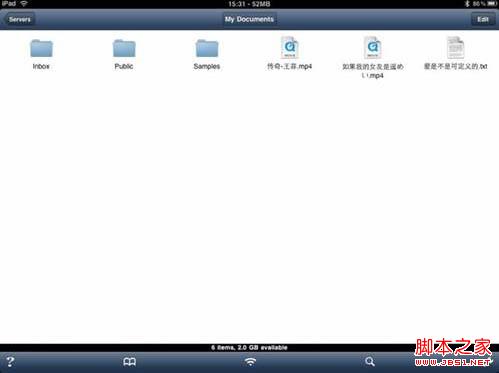Tap the time display in status bar
Screen dimensions: 499x373
[x=237, y=4]
